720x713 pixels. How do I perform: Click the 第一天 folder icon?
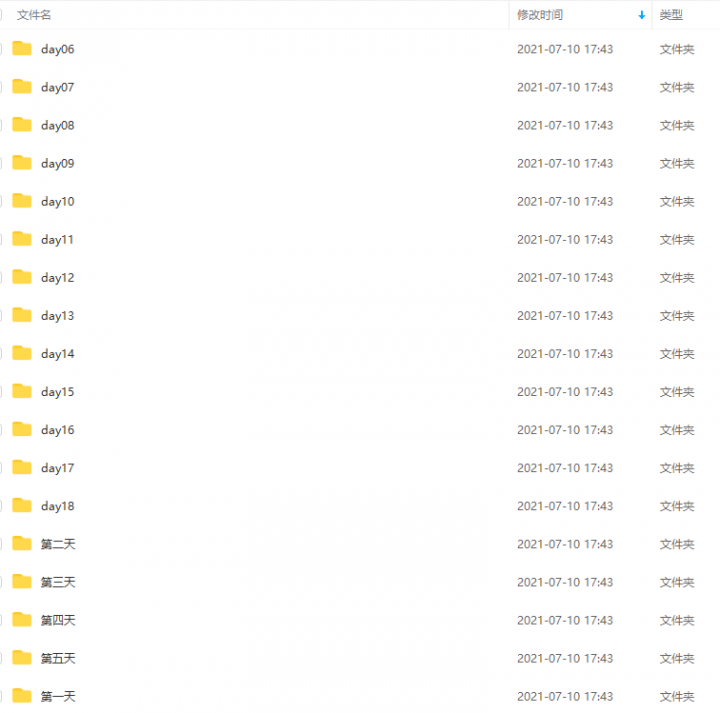[x=22, y=696]
